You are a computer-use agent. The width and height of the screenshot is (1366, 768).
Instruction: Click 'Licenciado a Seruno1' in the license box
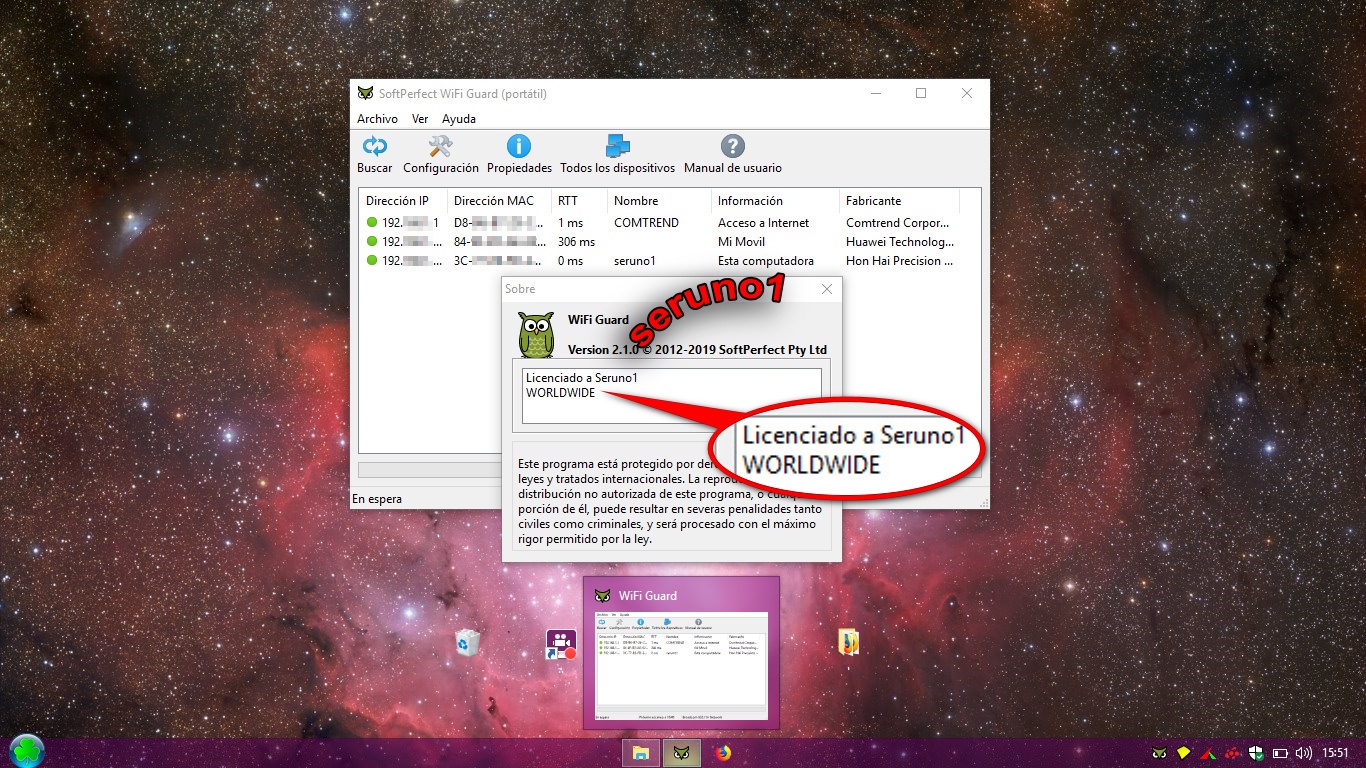coord(581,378)
